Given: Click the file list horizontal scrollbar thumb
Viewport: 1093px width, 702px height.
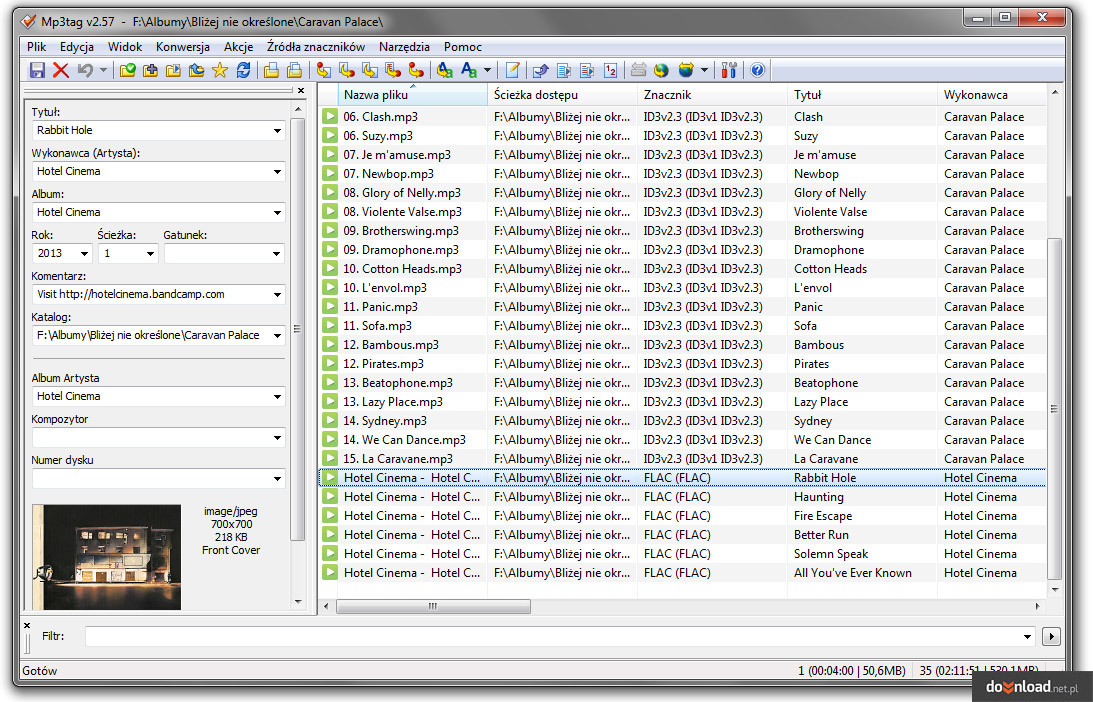Looking at the screenshot, I should tap(433, 606).
